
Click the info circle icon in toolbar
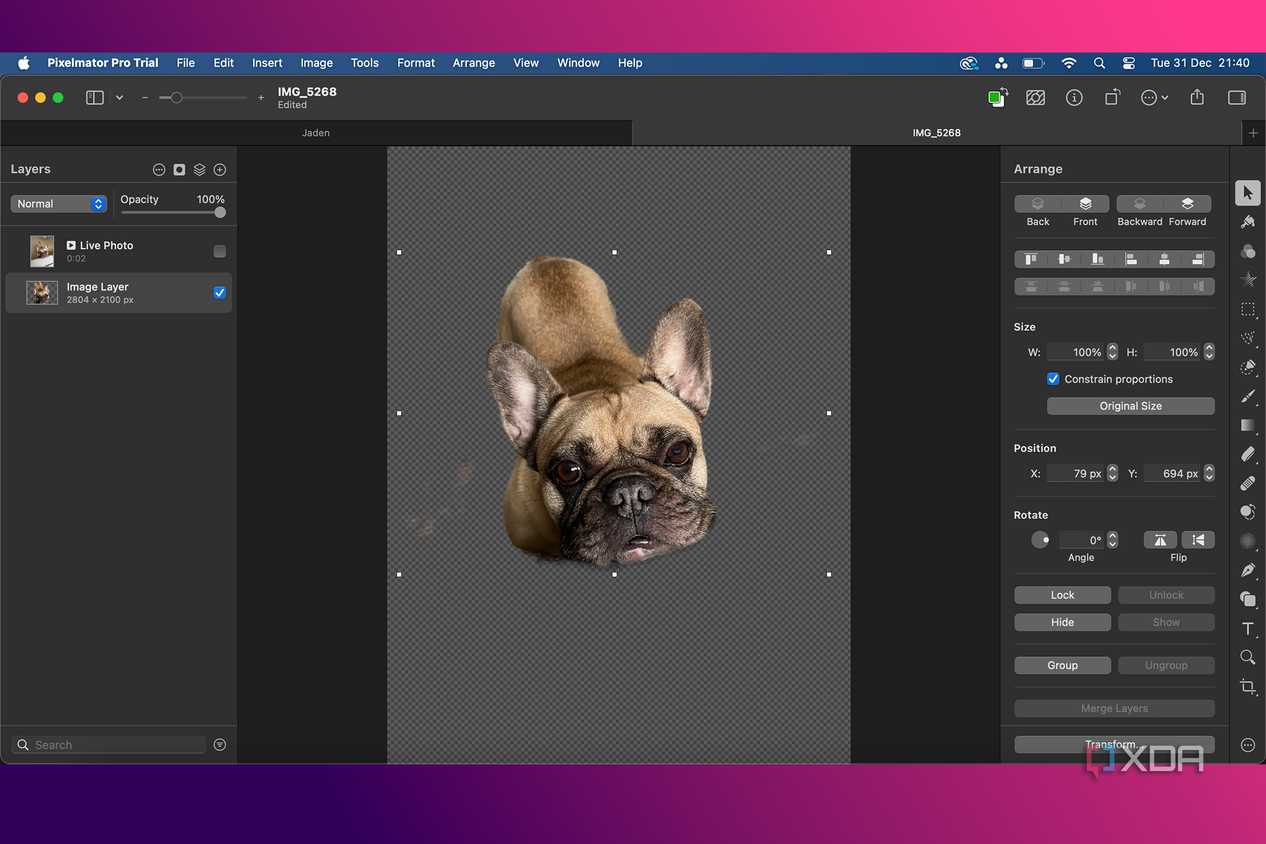(1074, 97)
